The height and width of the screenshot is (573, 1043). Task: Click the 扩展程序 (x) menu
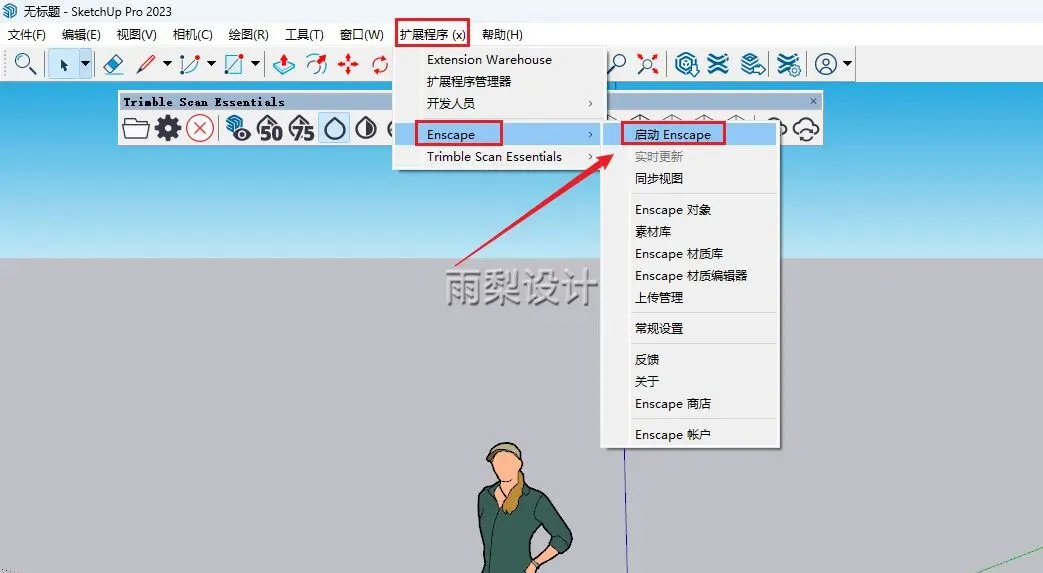pyautogui.click(x=432, y=35)
